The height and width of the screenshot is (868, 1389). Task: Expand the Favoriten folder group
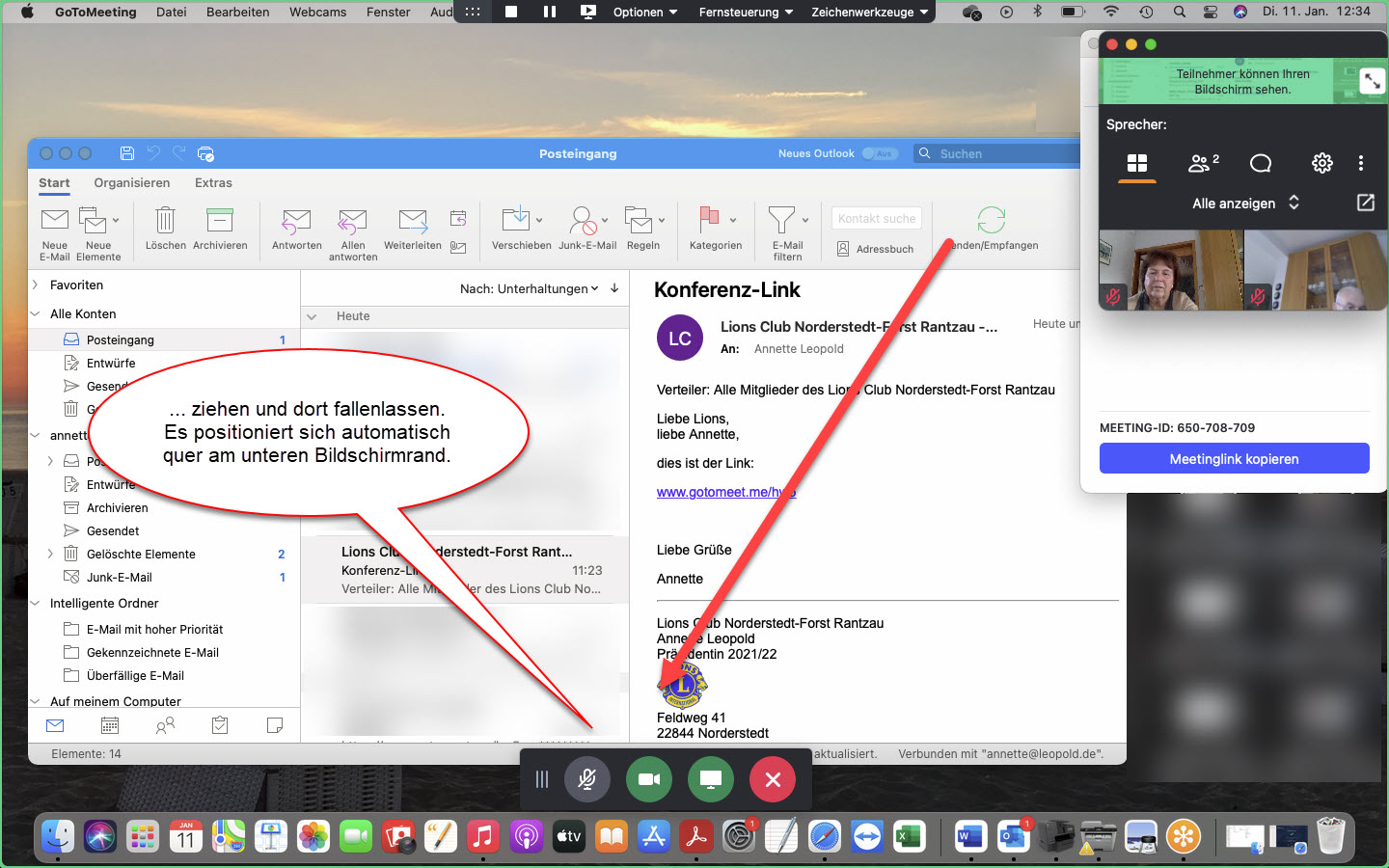click(x=36, y=285)
